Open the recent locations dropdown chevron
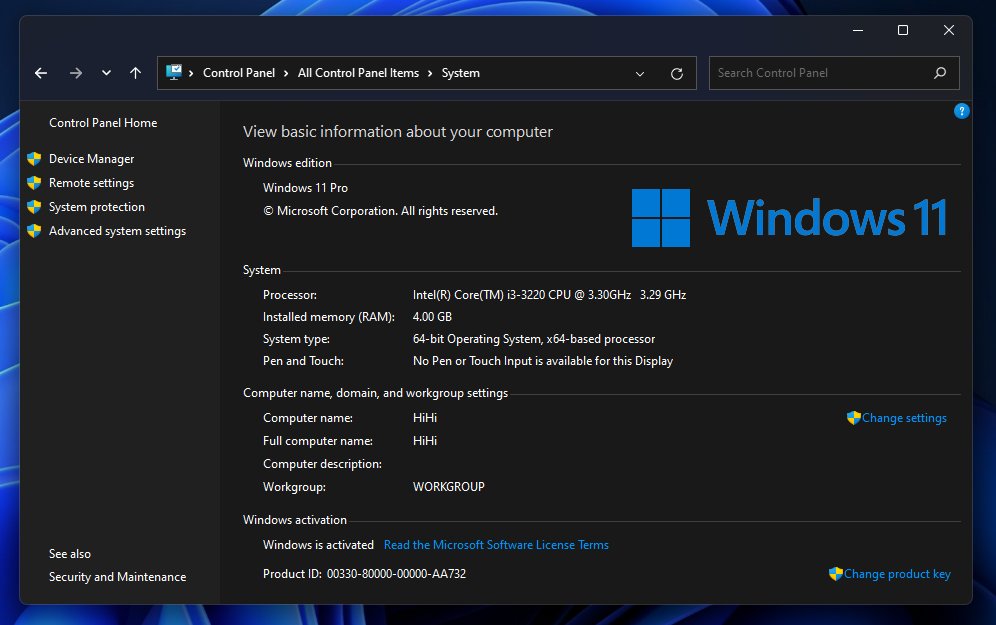Viewport: 996px width, 625px height. (106, 73)
